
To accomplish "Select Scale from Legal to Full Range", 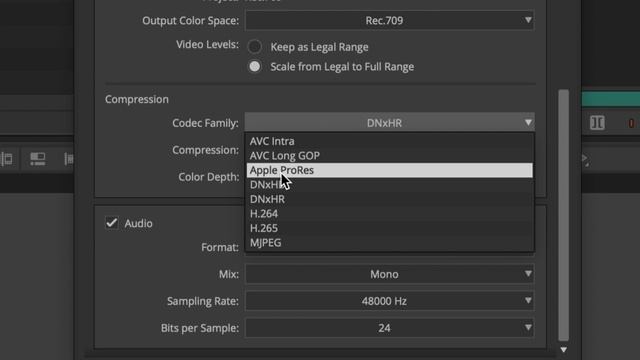I will [x=254, y=67].
